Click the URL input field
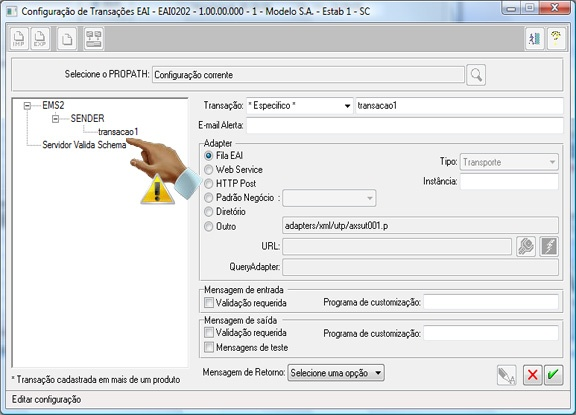 pyautogui.click(x=397, y=246)
